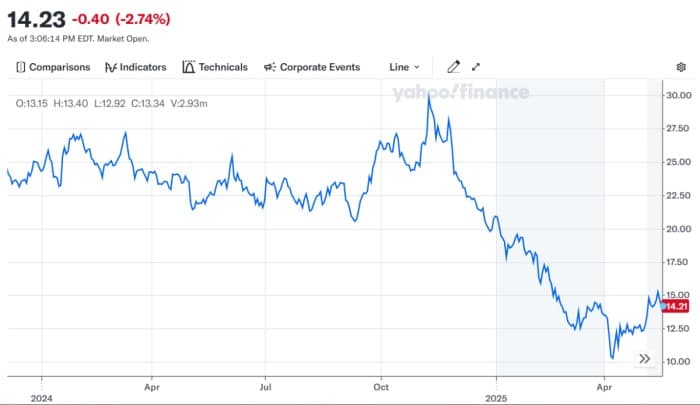Click the 30.00 price axis label
The width and height of the screenshot is (700, 405).
click(678, 95)
